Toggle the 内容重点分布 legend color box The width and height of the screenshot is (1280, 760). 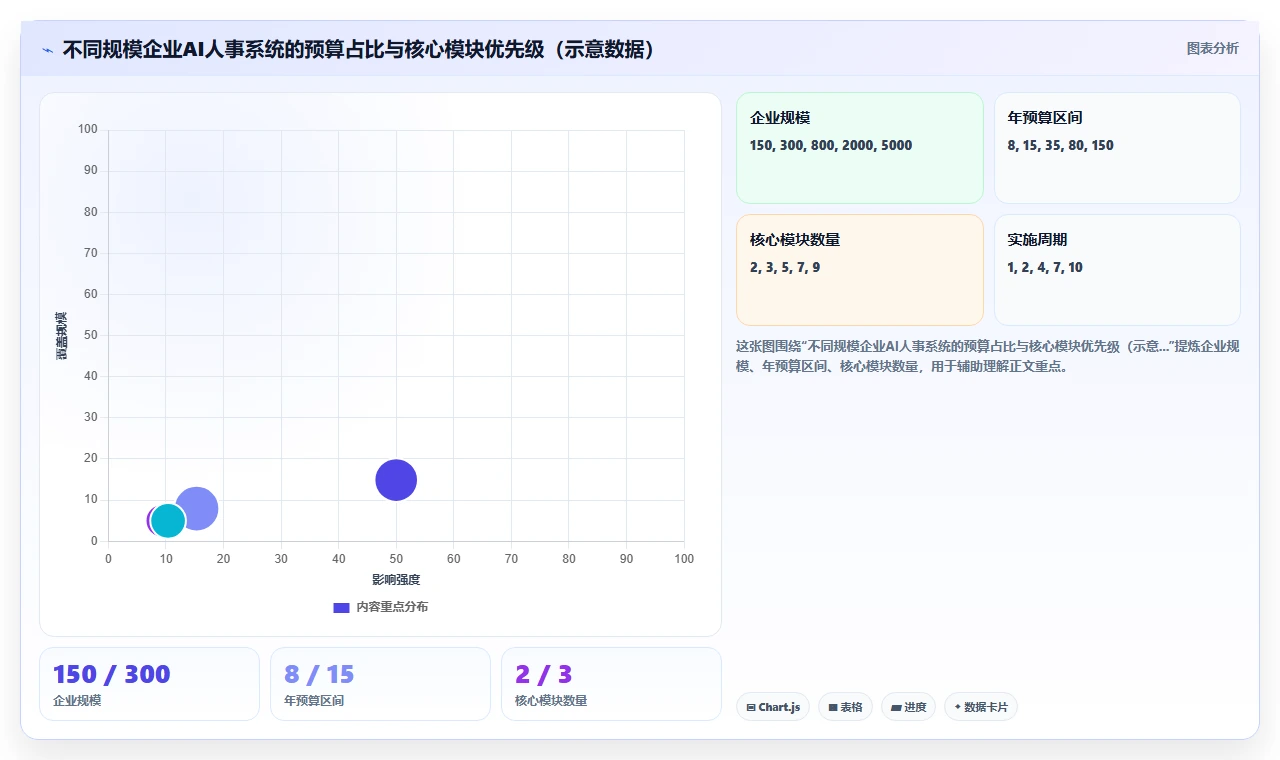click(x=341, y=607)
